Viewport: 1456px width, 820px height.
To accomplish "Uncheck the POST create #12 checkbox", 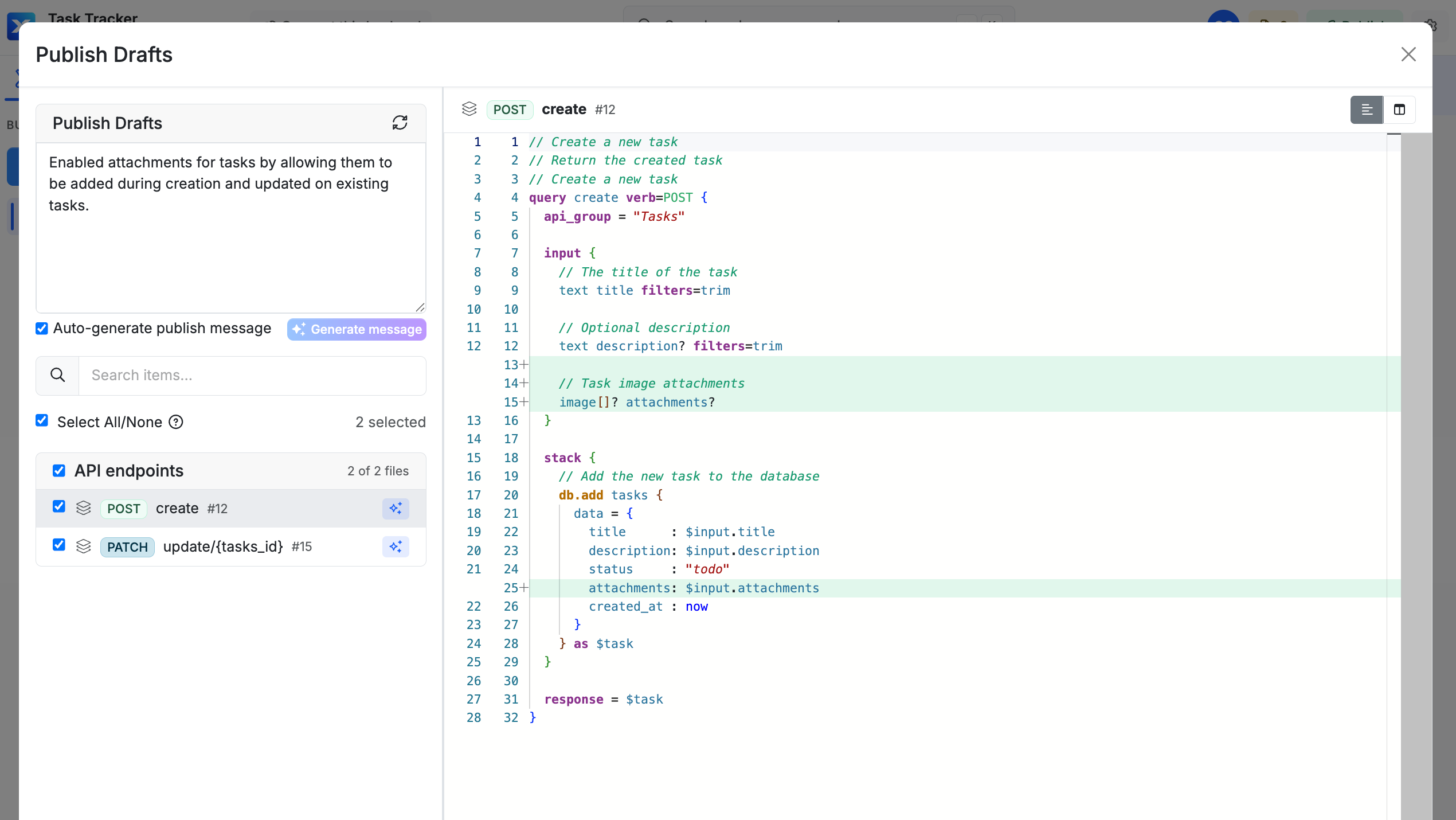I will click(x=59, y=507).
